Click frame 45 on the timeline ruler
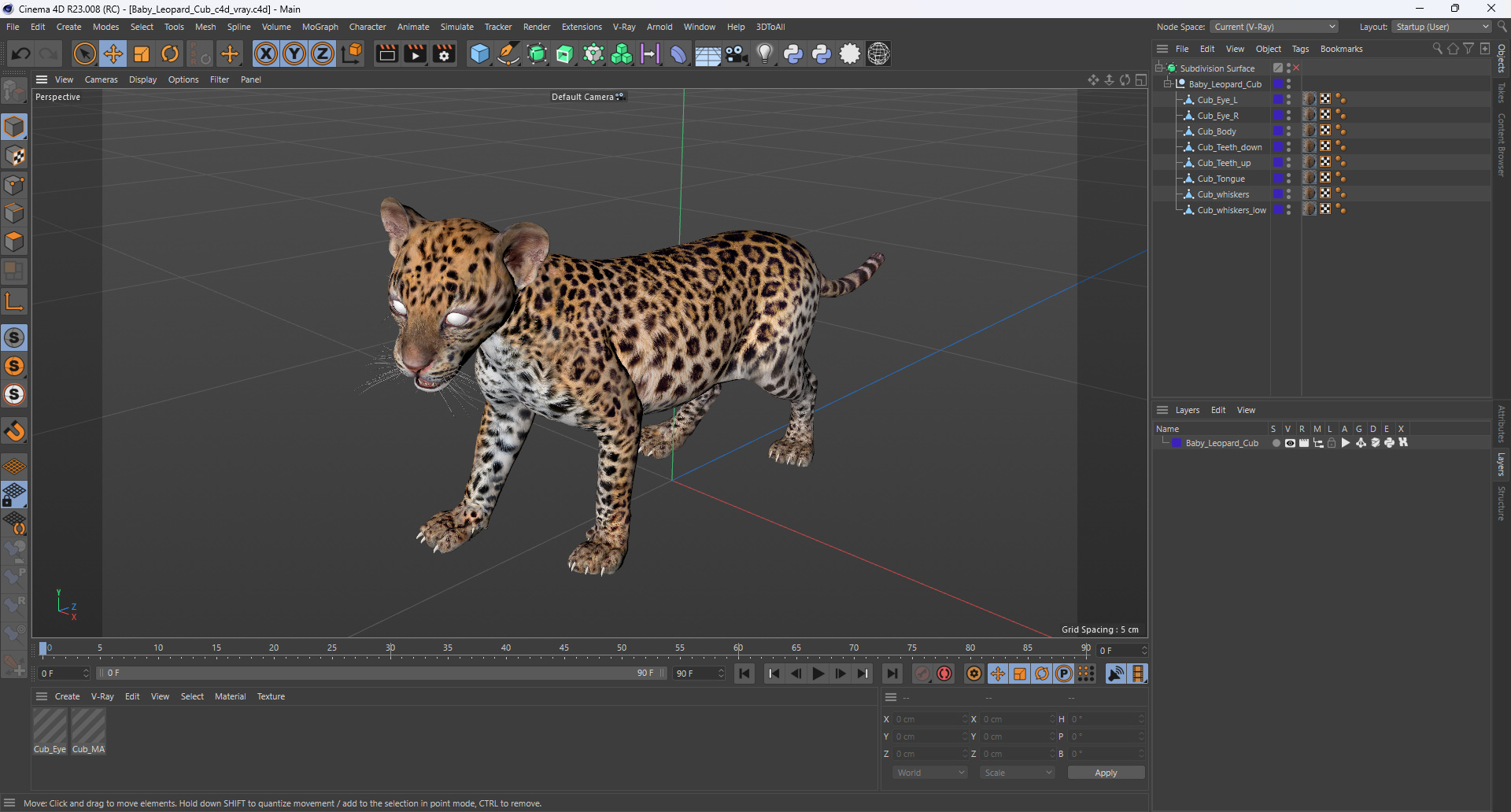Screen dimensions: 1511x812 (x=563, y=648)
